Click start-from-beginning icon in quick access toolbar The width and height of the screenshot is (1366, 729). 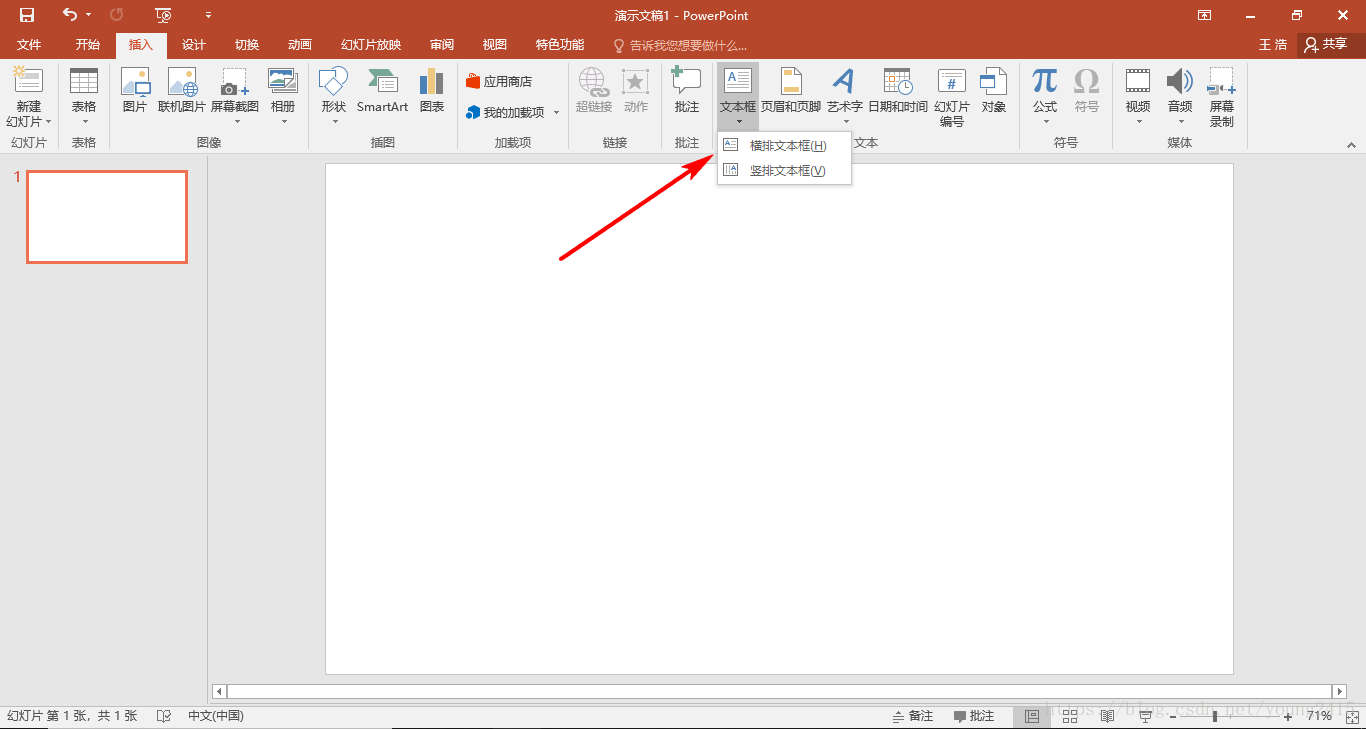point(164,15)
